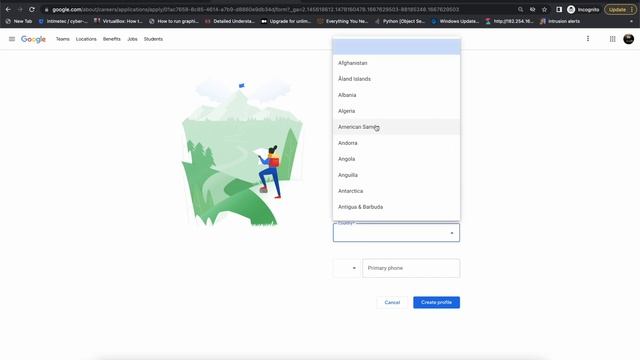Click the eye-slash tracking protection icon
The image size is (640, 360).
click(533, 9)
